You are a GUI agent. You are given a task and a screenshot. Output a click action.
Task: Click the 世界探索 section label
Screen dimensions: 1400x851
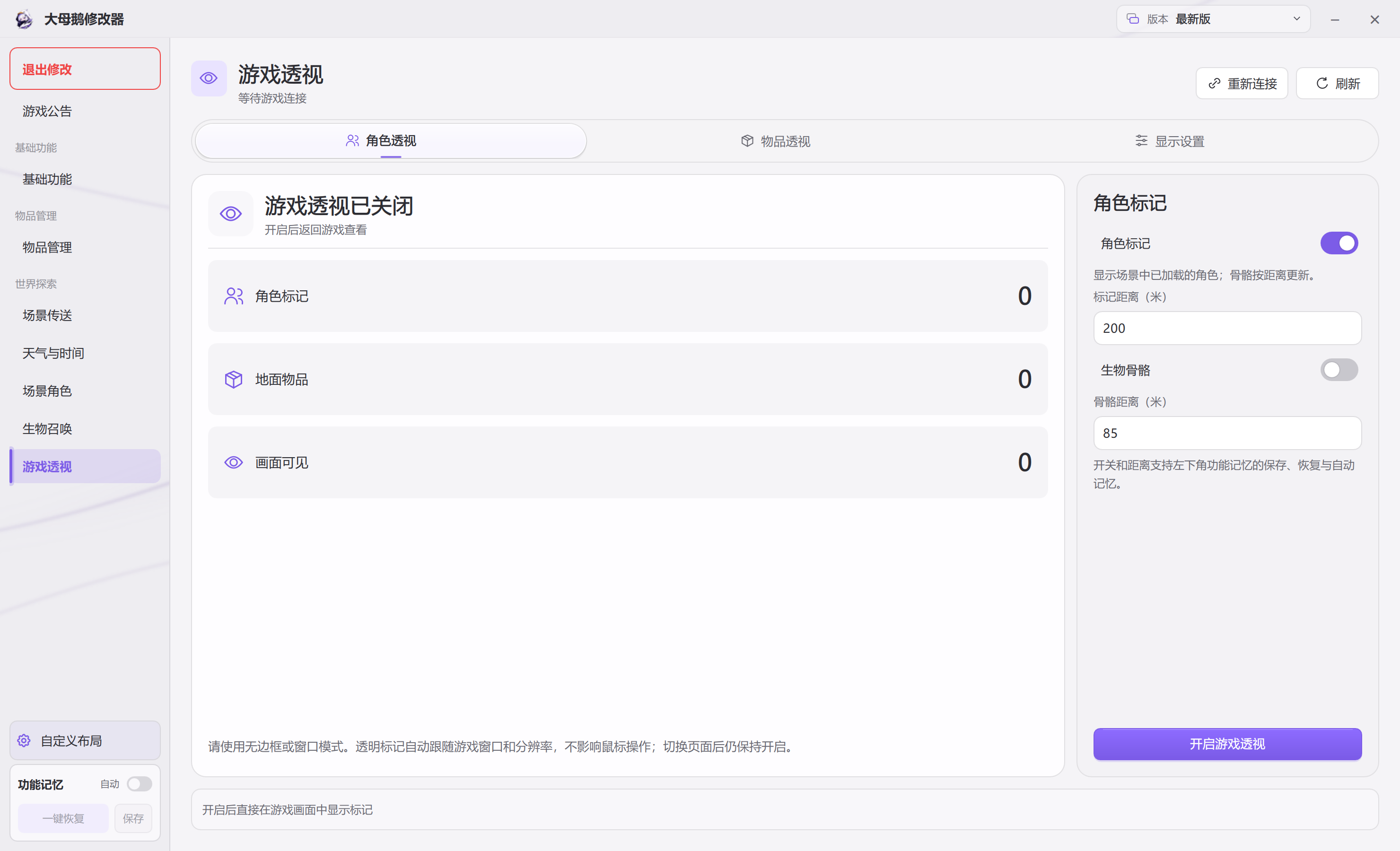[36, 284]
